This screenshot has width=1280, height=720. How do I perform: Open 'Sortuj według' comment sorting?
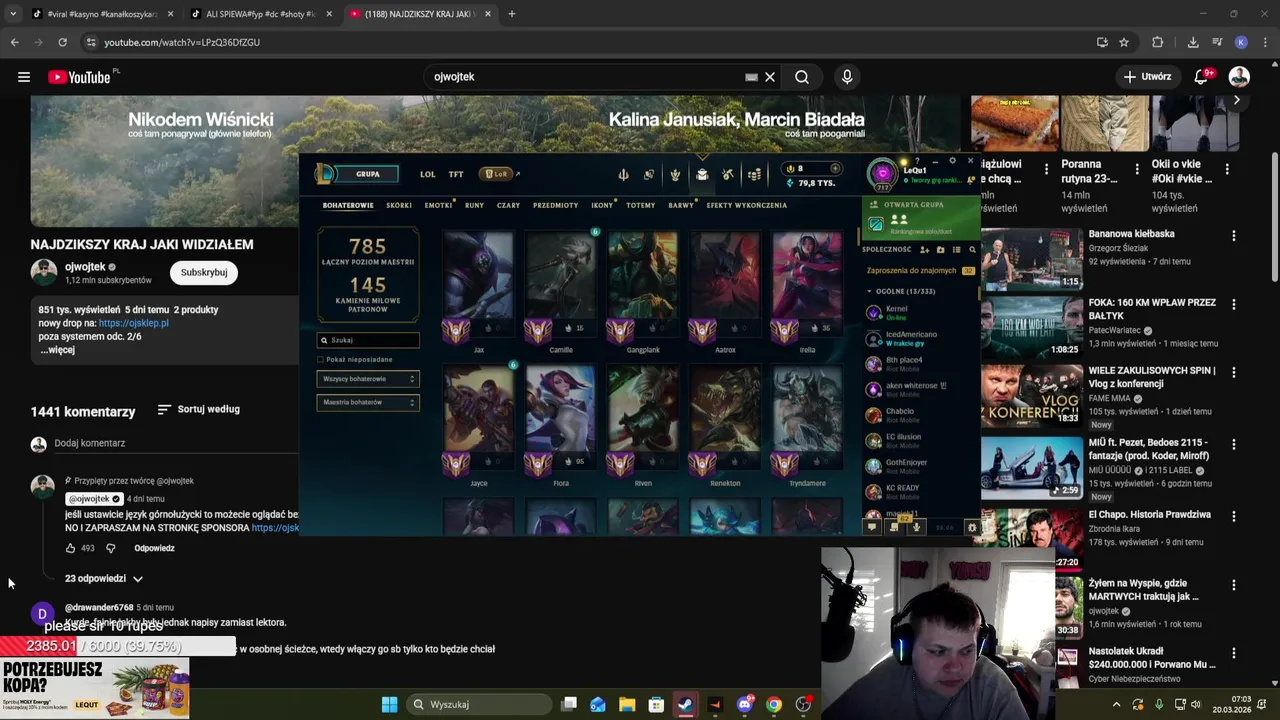(199, 409)
